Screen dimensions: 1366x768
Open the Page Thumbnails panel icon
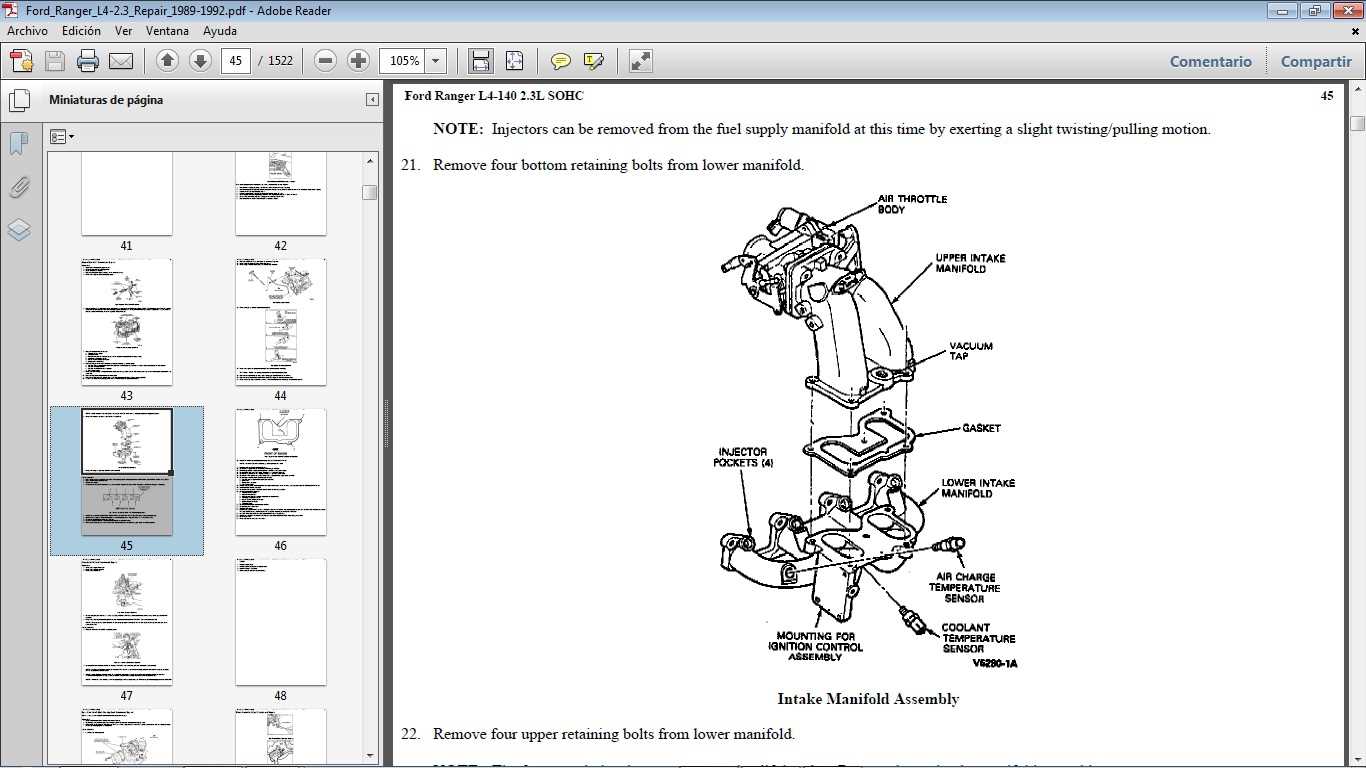tap(19, 100)
